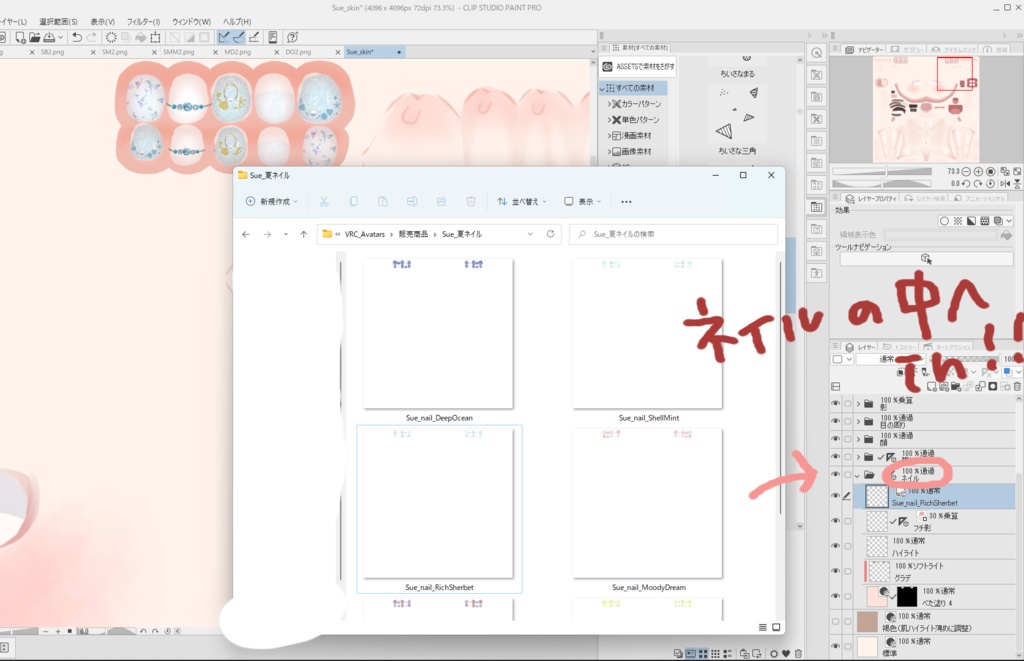Image resolution: width=1024 pixels, height=661 pixels.
Task: Select the Sue_nail_DeepOcean thumbnail in Explorer
Action: pyautogui.click(x=437, y=335)
